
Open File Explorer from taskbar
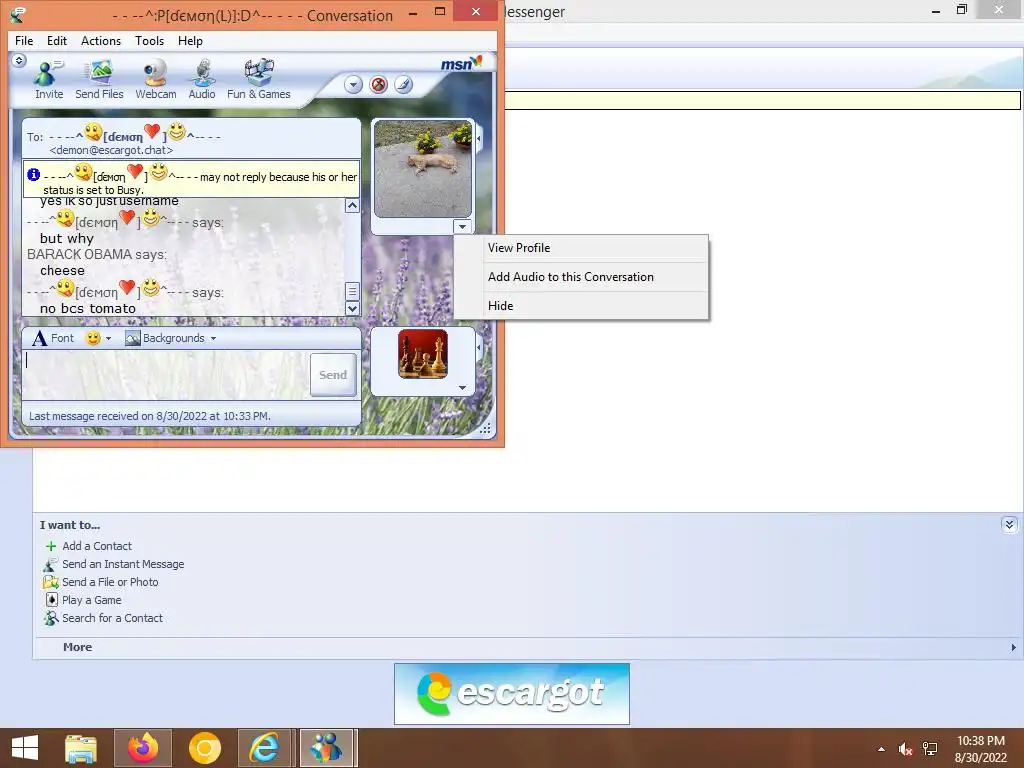click(81, 748)
